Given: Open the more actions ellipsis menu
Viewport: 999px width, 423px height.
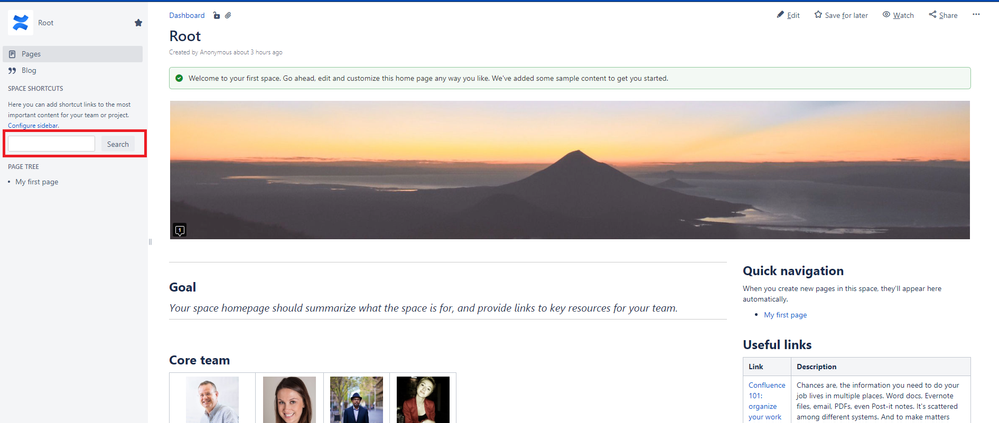Looking at the screenshot, I should tap(976, 15).
